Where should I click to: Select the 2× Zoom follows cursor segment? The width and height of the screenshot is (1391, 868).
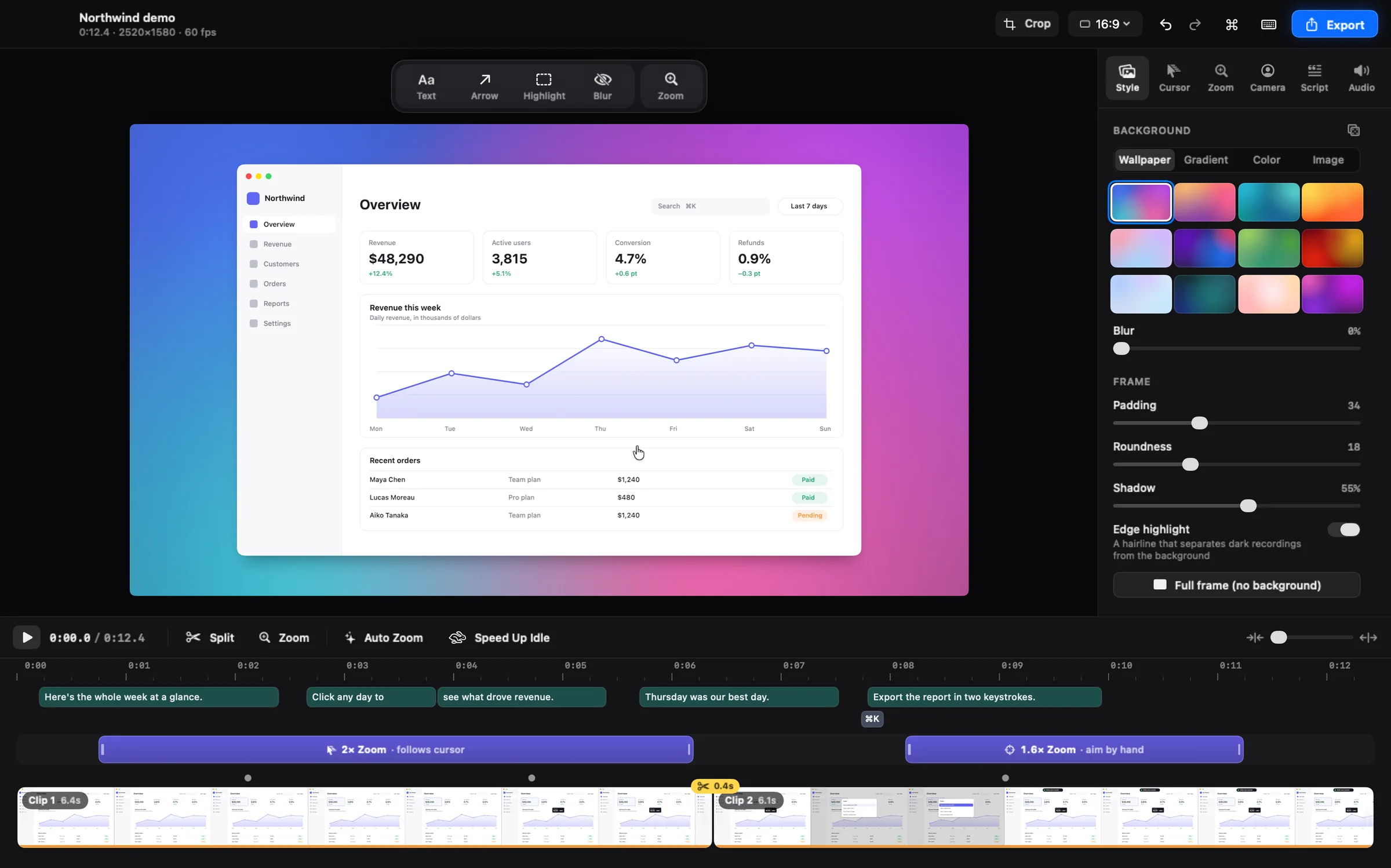point(396,749)
